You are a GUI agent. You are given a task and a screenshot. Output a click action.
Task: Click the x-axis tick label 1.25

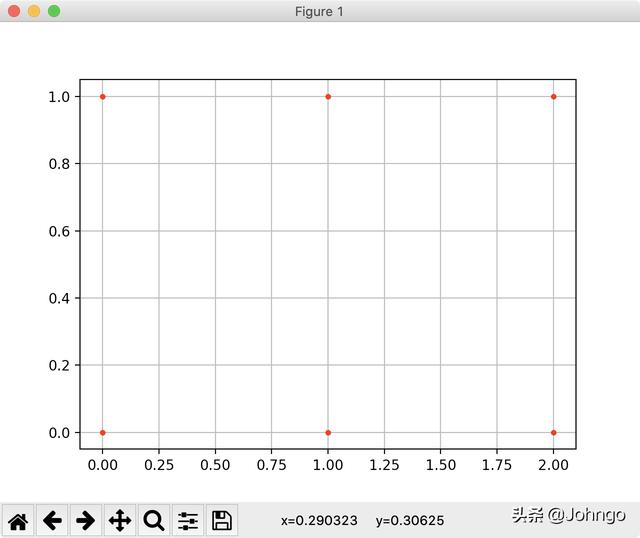tap(384, 465)
